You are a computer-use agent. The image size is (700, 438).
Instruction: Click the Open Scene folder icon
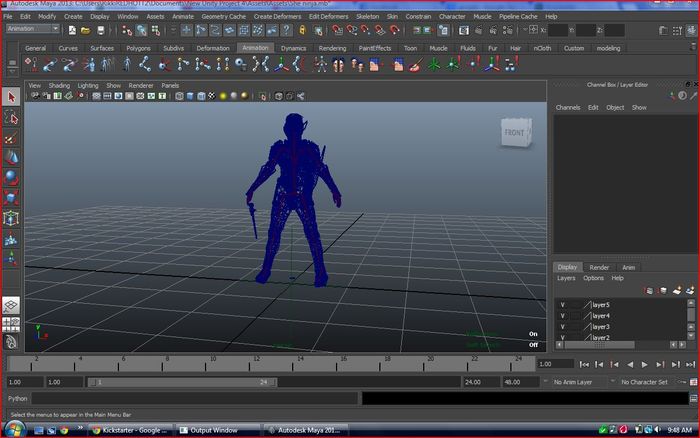86,30
